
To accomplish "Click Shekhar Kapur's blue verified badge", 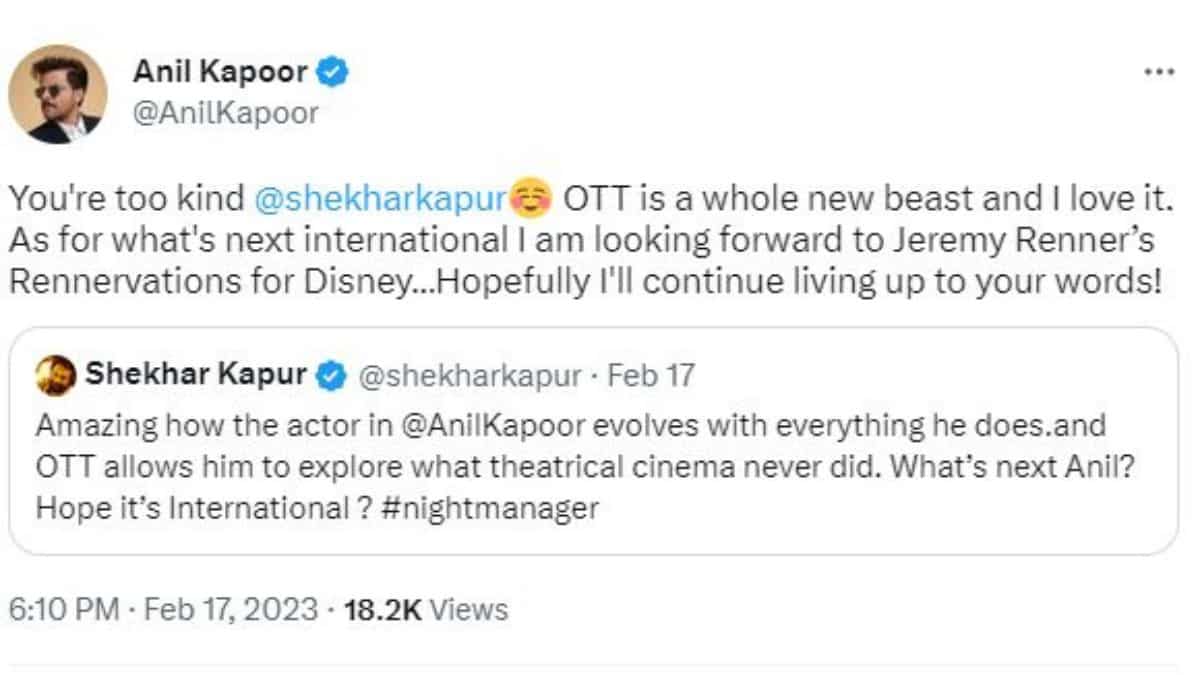I will click(332, 376).
